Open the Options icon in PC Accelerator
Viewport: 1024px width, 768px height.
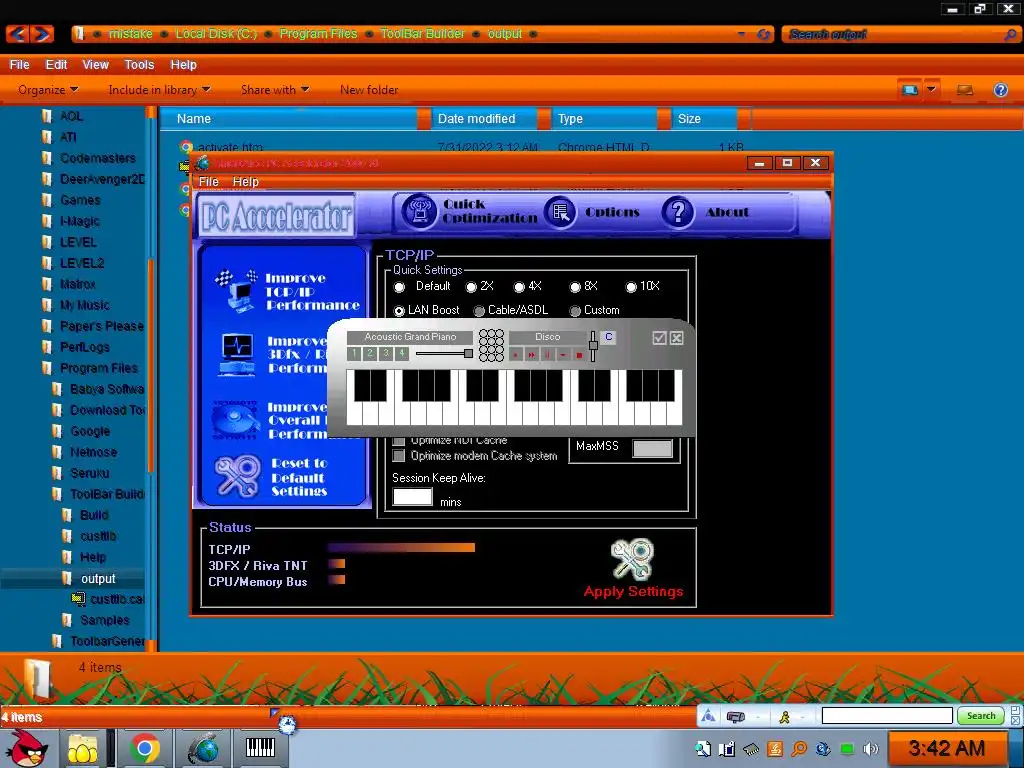tap(560, 212)
